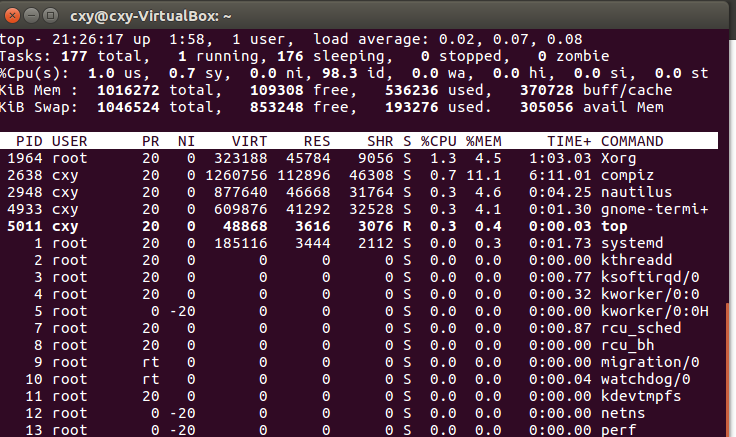Click the load average 0.02 value
This screenshot has height=437, width=736.
(456, 39)
